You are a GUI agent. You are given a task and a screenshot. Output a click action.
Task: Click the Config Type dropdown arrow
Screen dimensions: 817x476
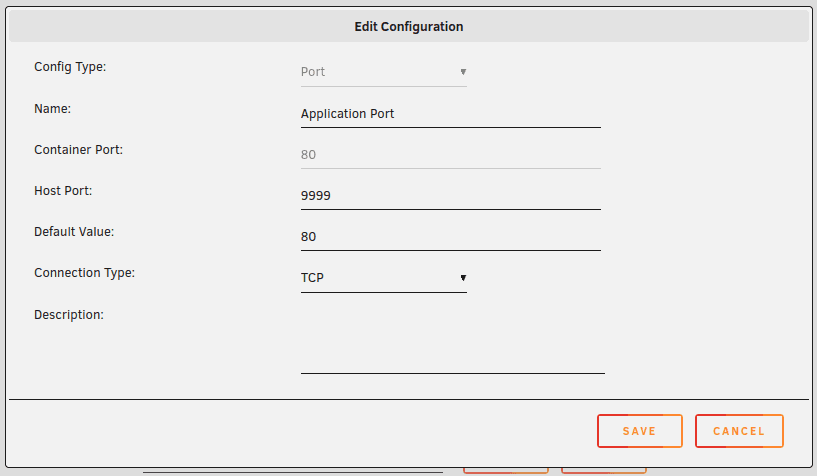463,72
